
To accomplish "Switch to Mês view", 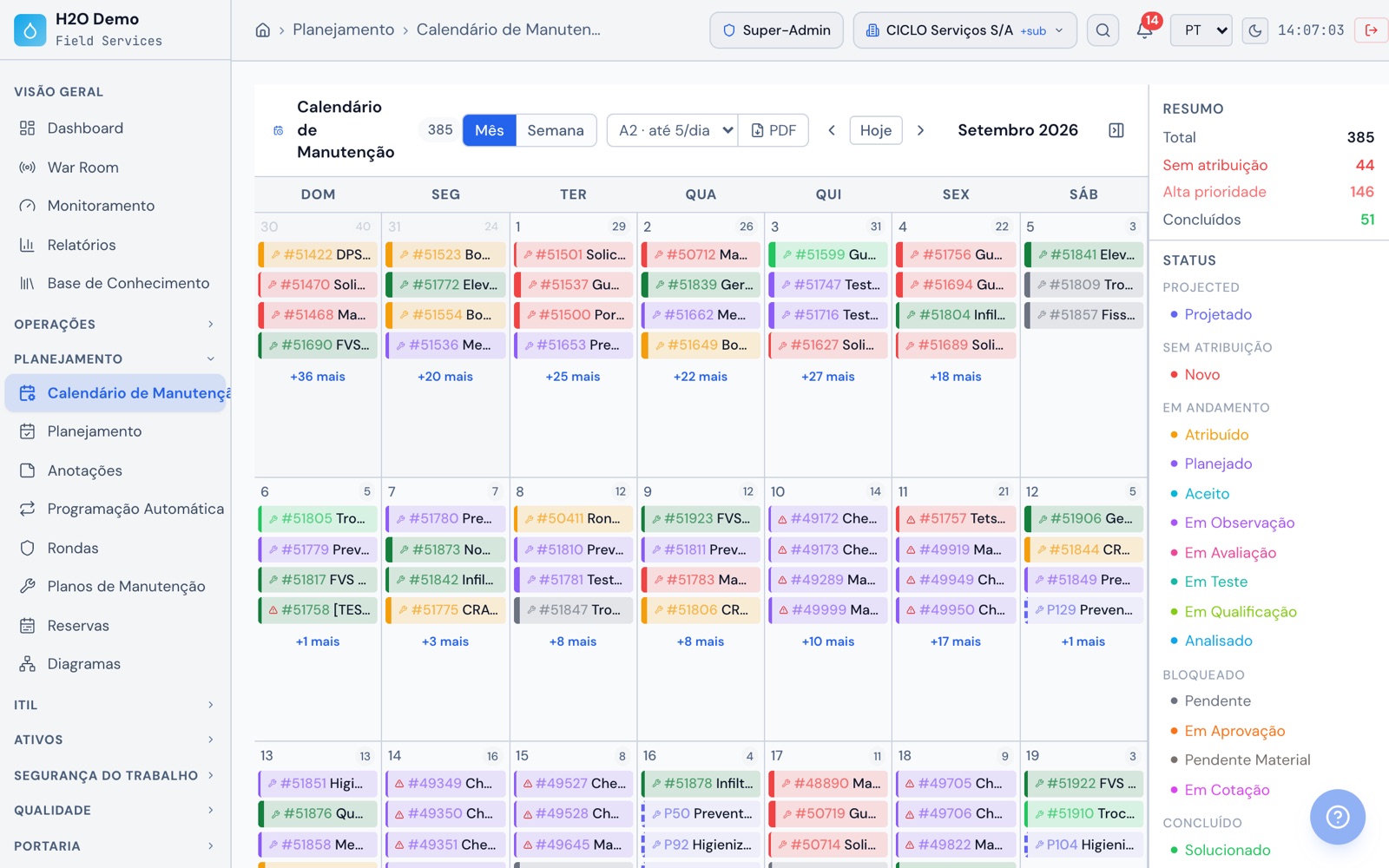I will click(x=490, y=130).
